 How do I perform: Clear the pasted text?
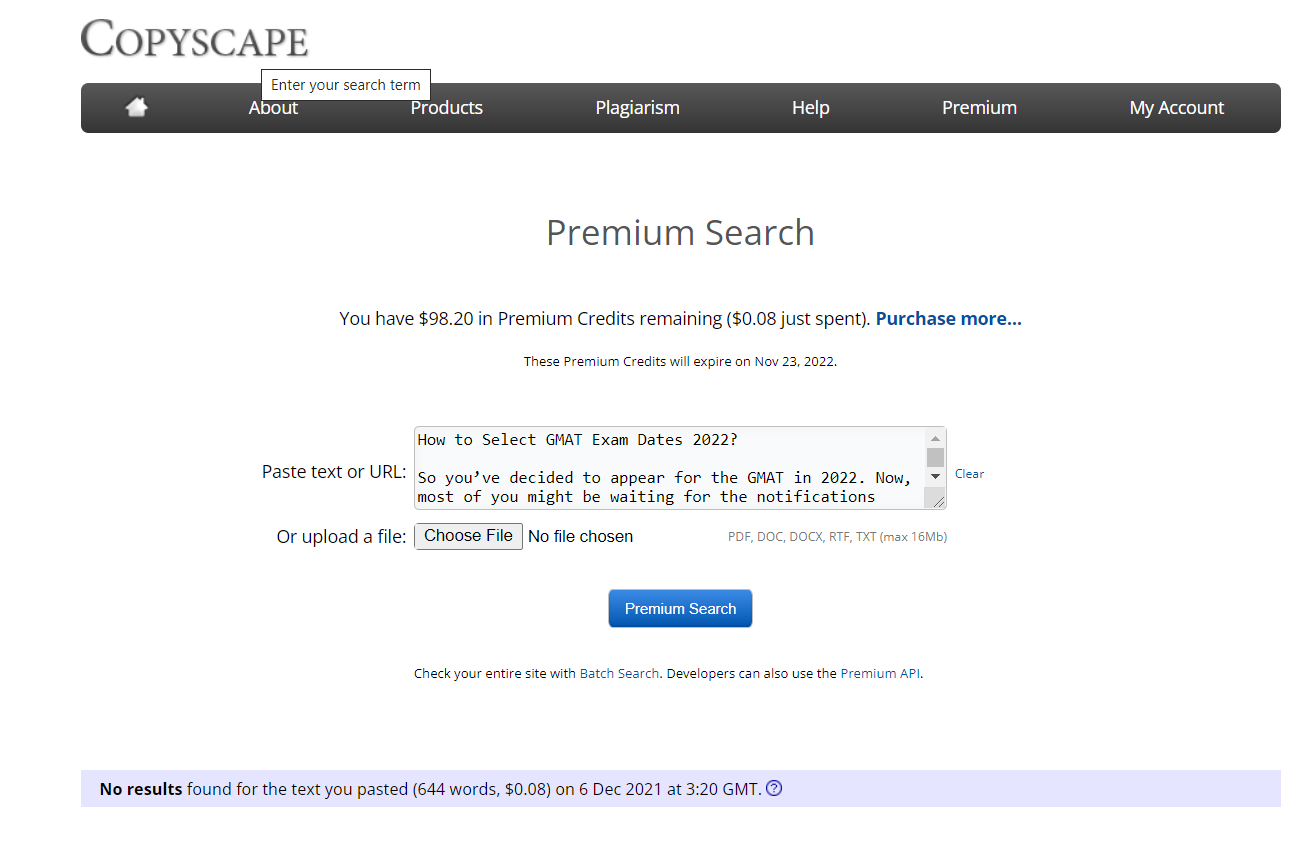coord(969,474)
